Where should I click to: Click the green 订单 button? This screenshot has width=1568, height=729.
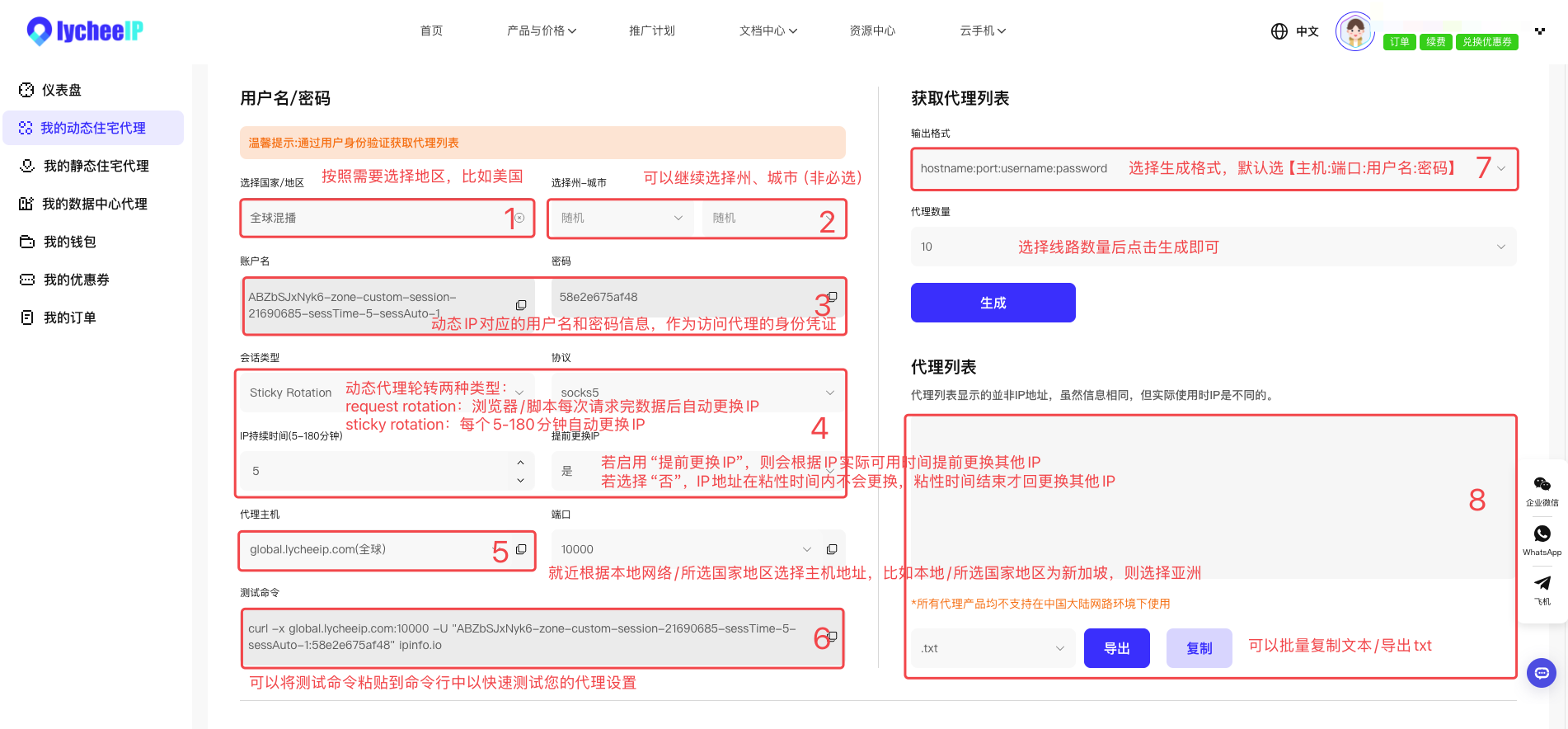point(1400,42)
